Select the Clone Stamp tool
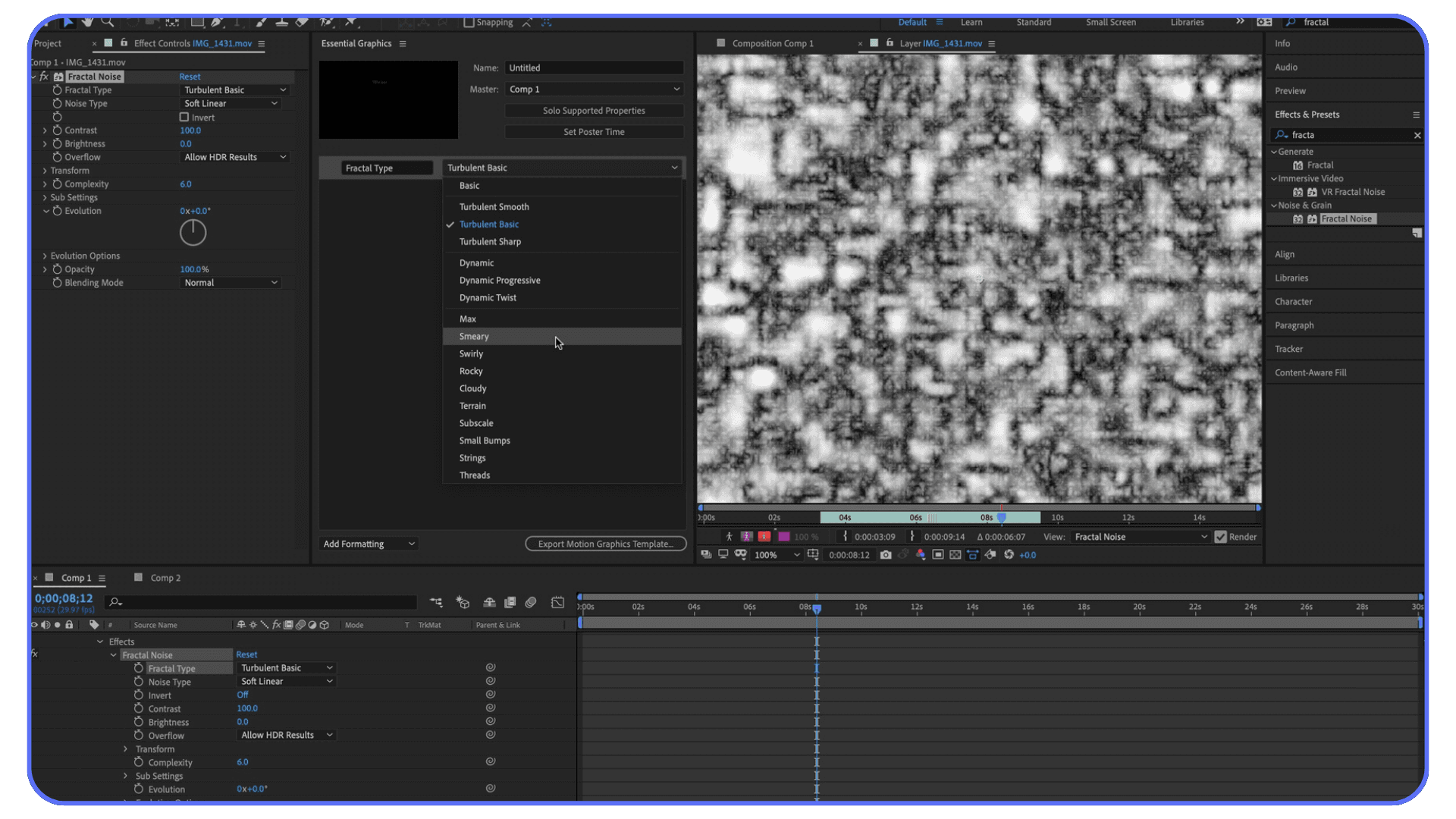Screen dimensions: 1456x819 (281, 22)
